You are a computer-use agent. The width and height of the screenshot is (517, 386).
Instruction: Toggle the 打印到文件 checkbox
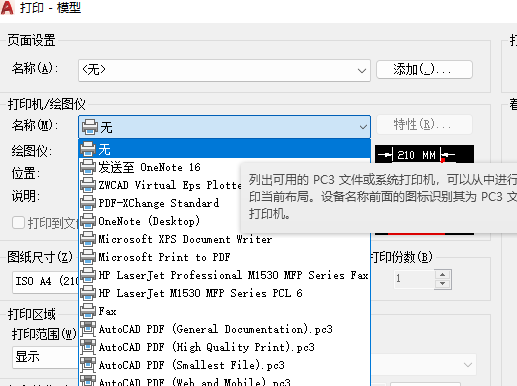coord(18,223)
